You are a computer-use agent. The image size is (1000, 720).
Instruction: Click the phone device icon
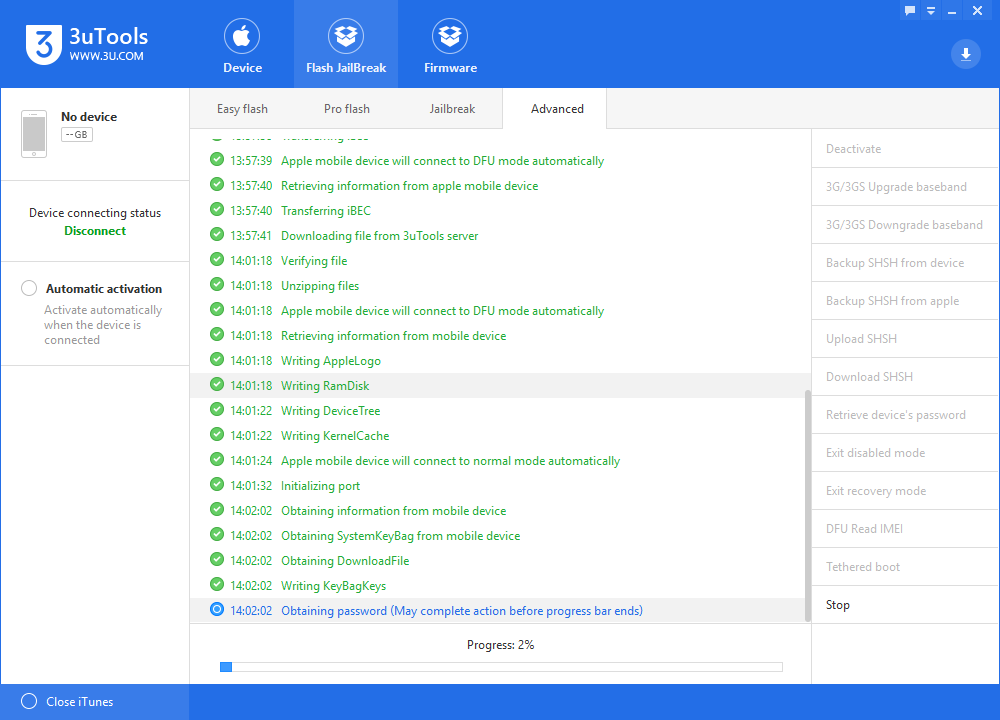click(34, 134)
